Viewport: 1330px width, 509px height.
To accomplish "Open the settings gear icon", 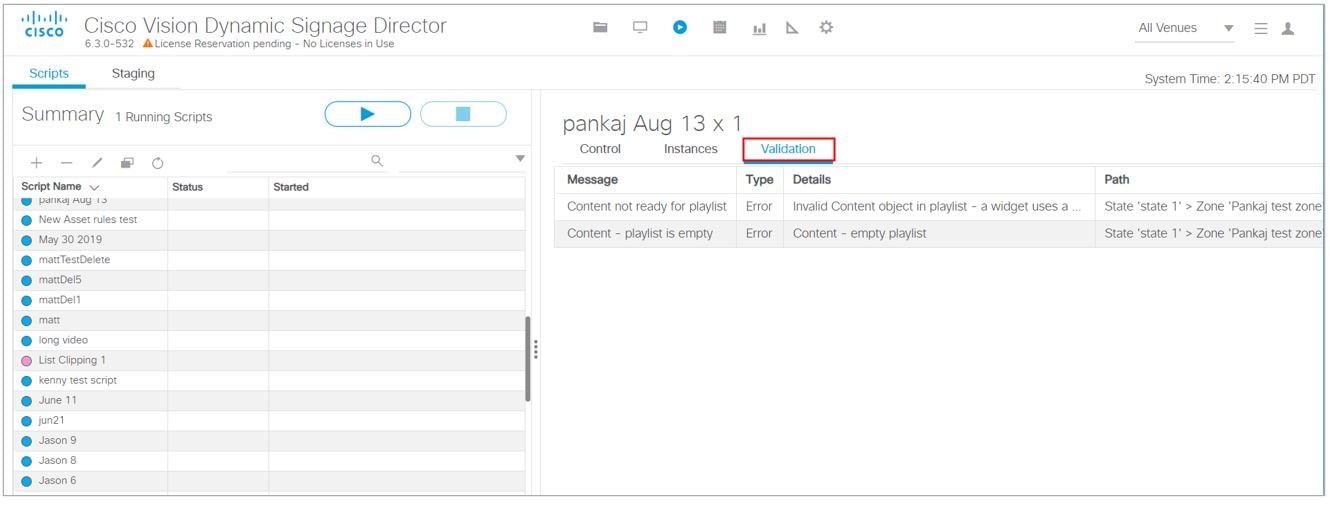I will [826, 28].
